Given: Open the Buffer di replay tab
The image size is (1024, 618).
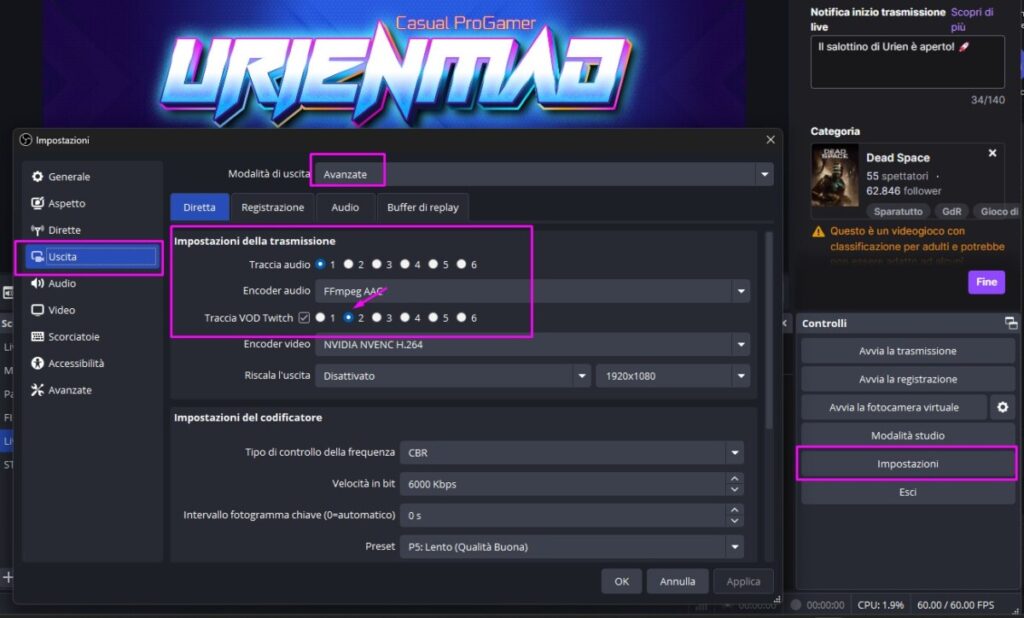Looking at the screenshot, I should [x=423, y=207].
